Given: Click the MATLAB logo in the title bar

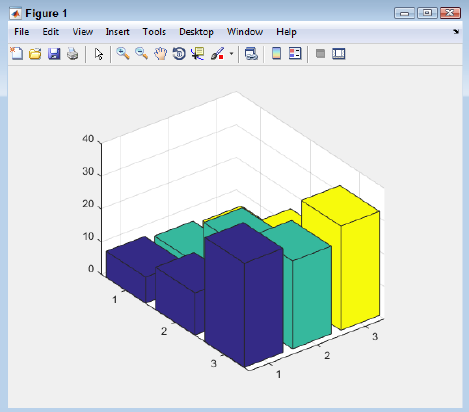Looking at the screenshot, I should (15, 13).
